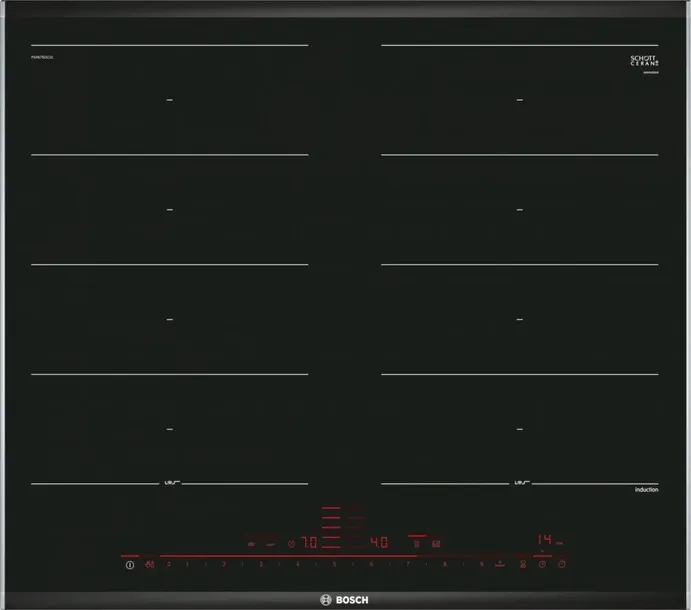The height and width of the screenshot is (610, 691).
Task: Set power level 9 on slider
Action: click(x=482, y=565)
